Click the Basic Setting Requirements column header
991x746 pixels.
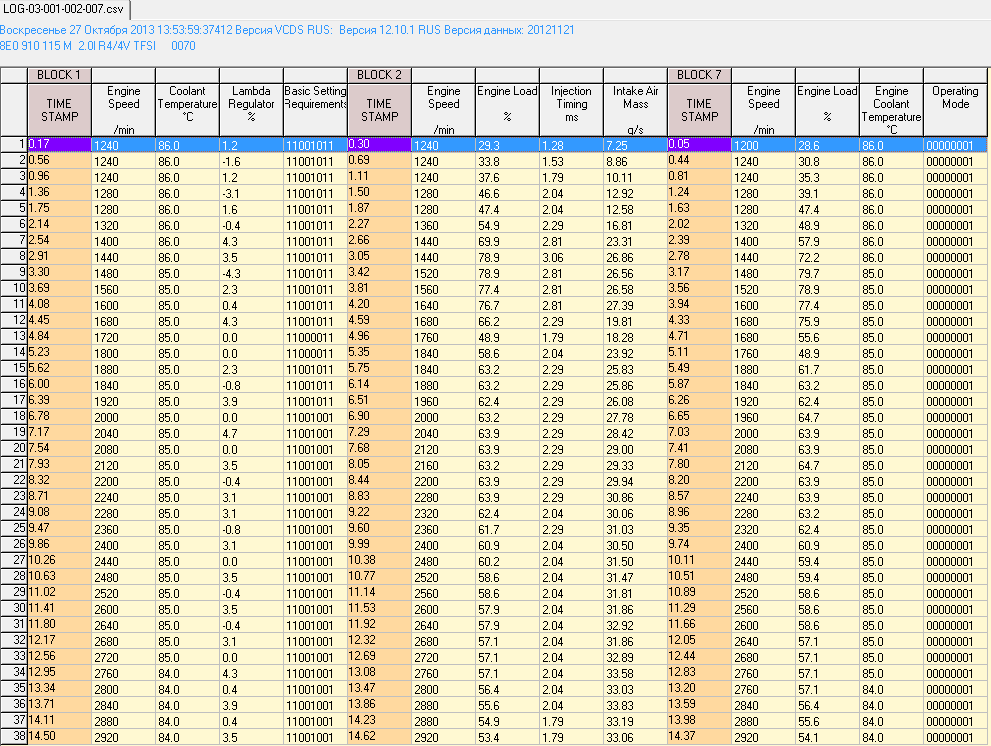click(x=315, y=110)
